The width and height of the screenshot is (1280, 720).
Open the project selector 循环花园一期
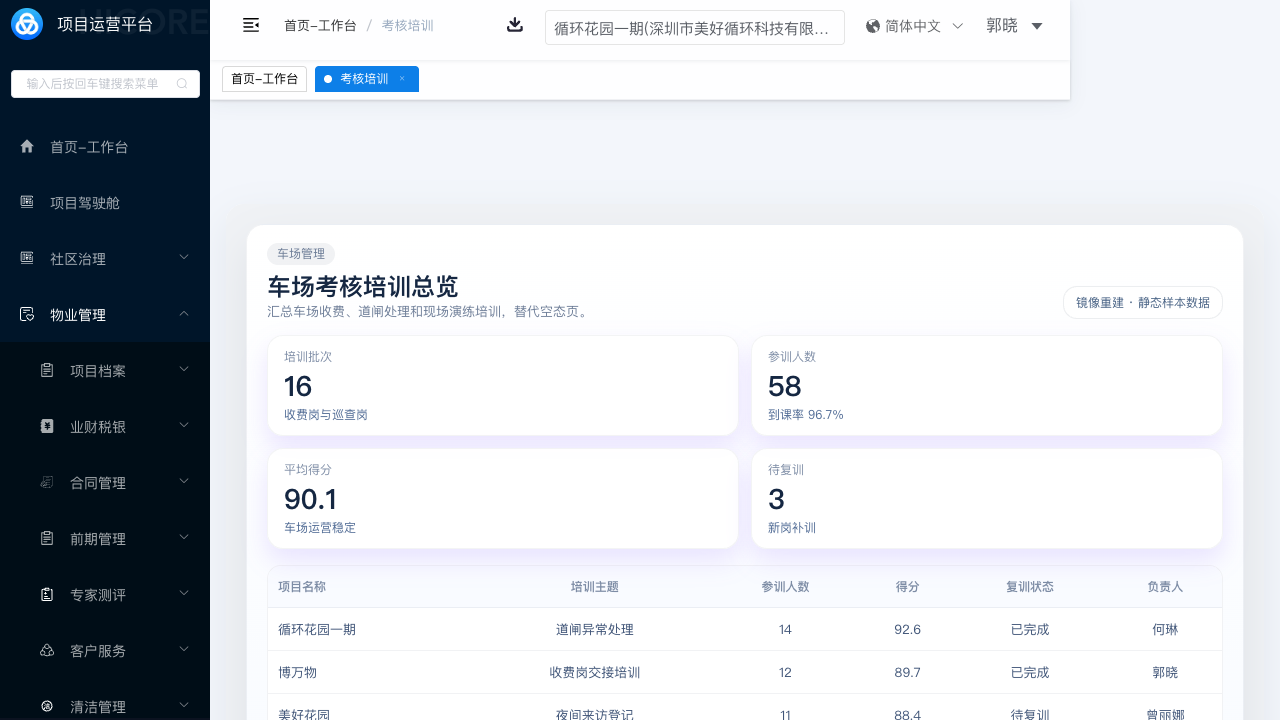(x=694, y=28)
